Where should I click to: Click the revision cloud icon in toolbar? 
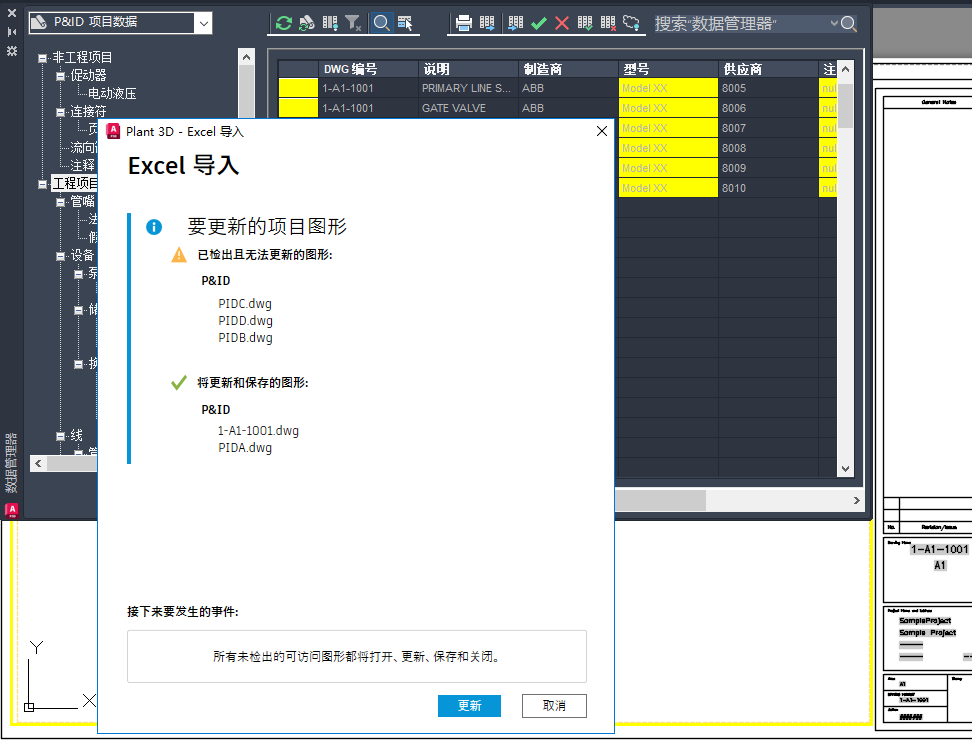[x=631, y=24]
